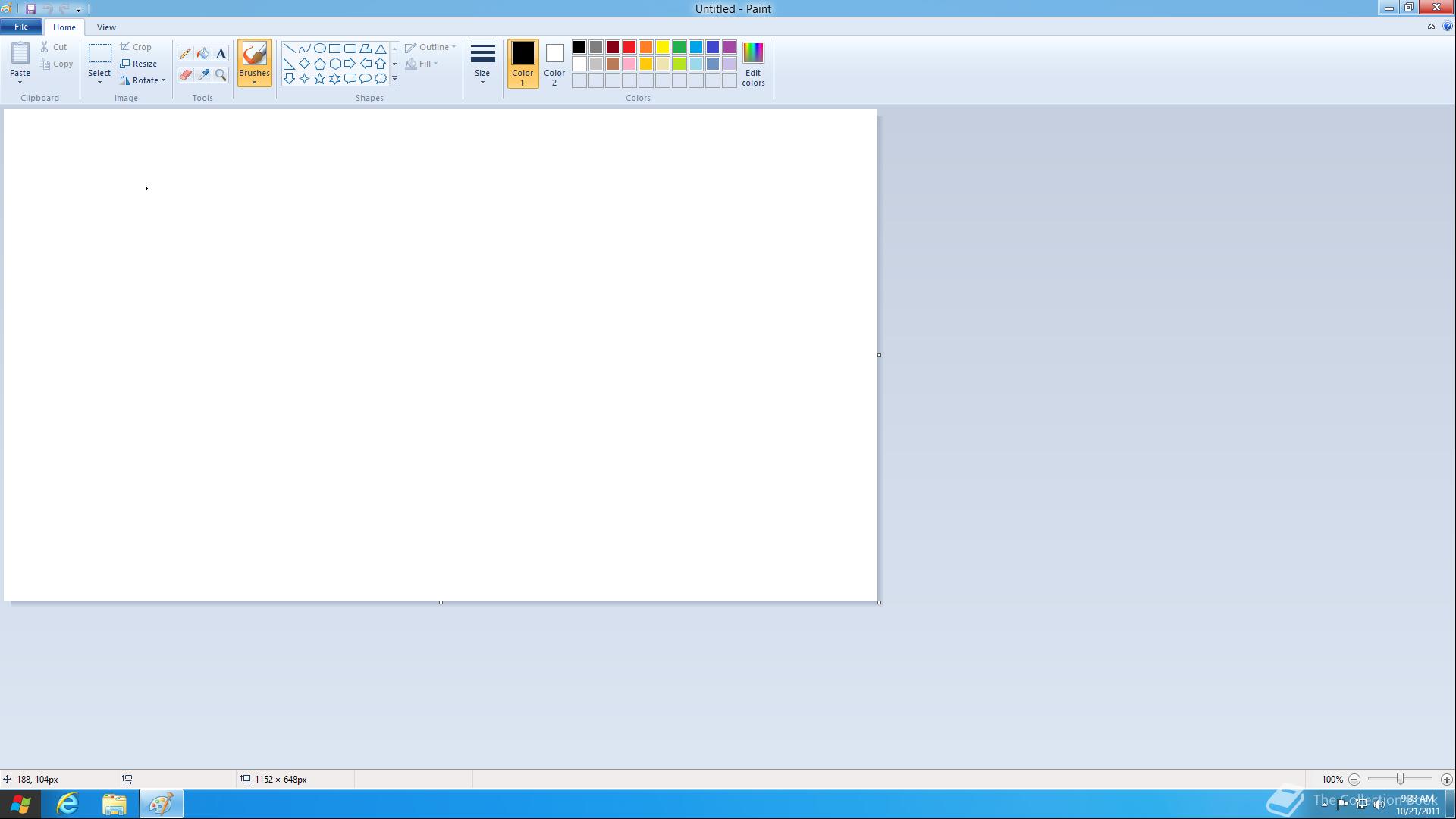Pick the heart-adjacent cloud callout shape
Image resolution: width=1456 pixels, height=819 pixels.
coord(381,79)
